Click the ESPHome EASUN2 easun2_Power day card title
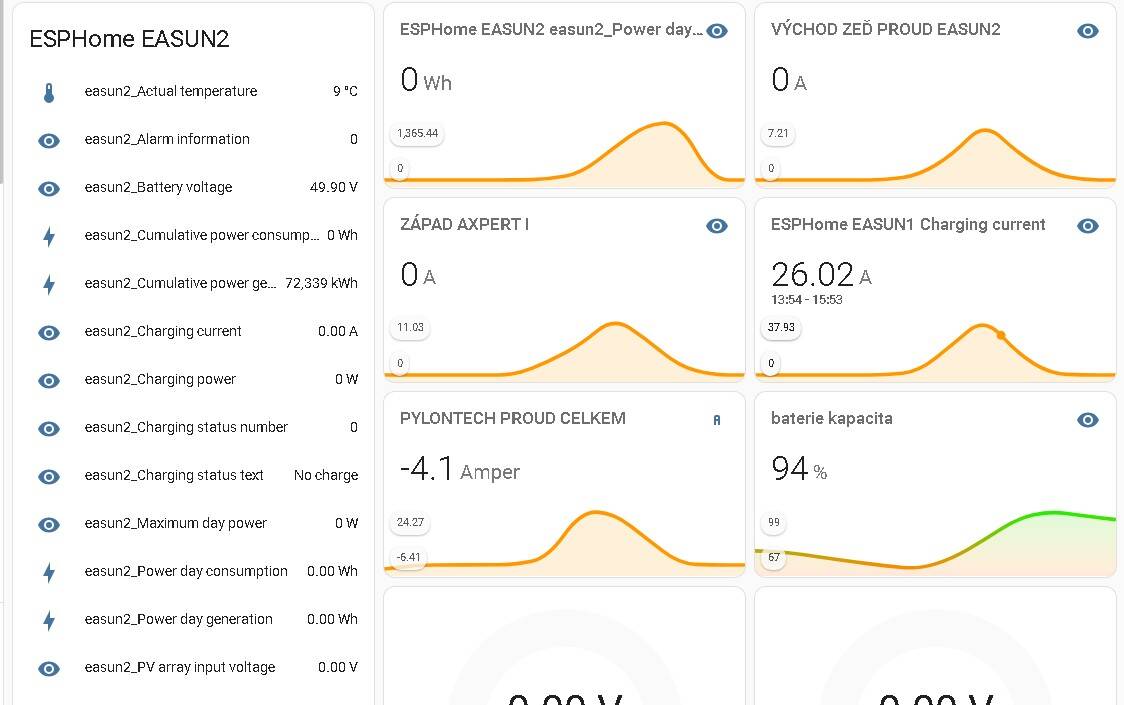 click(551, 29)
